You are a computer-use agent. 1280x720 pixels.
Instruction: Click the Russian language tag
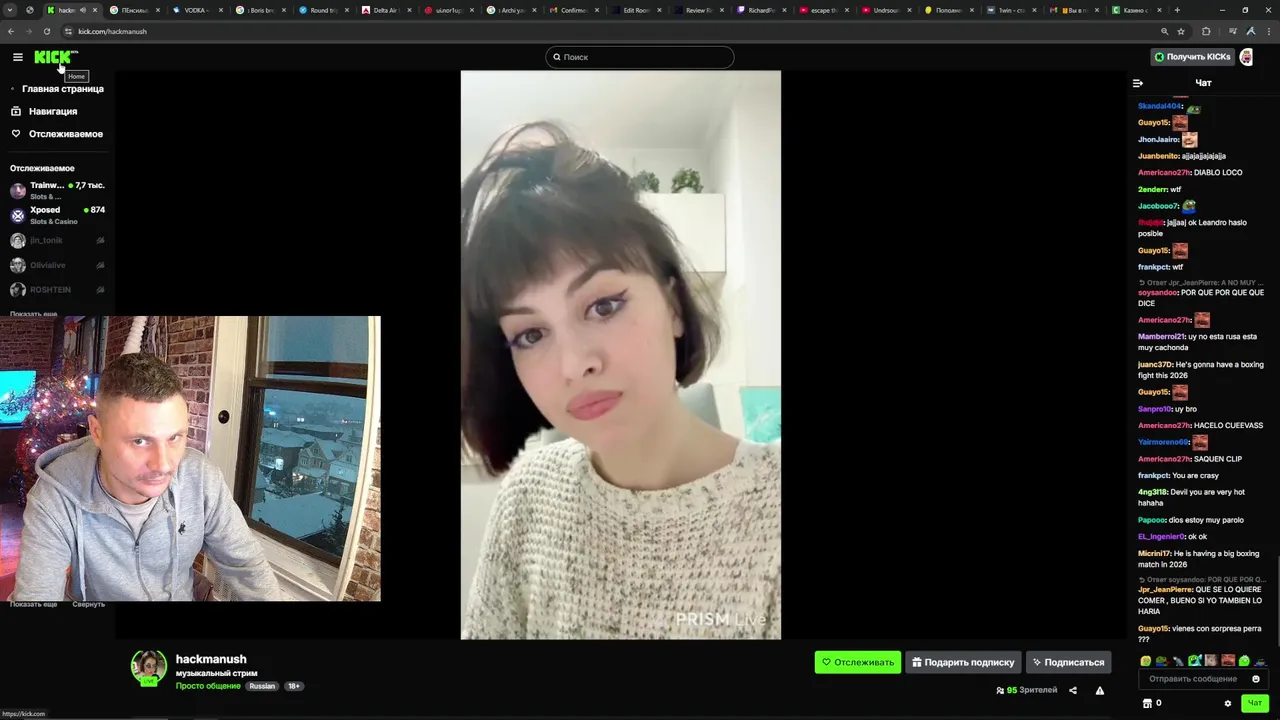[x=262, y=686]
